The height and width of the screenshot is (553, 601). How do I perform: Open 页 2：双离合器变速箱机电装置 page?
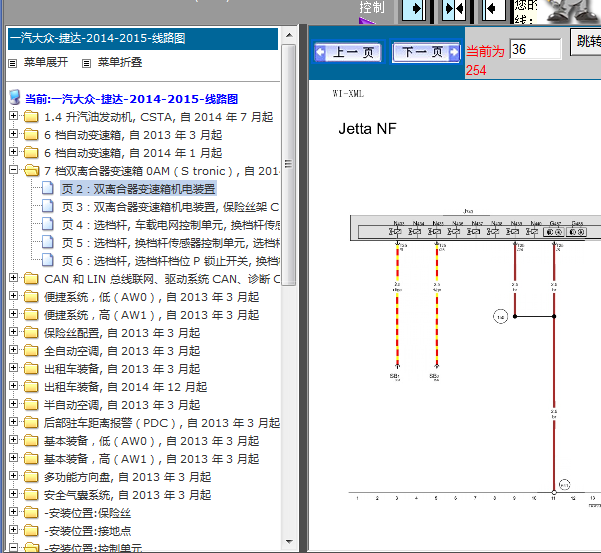(138, 189)
